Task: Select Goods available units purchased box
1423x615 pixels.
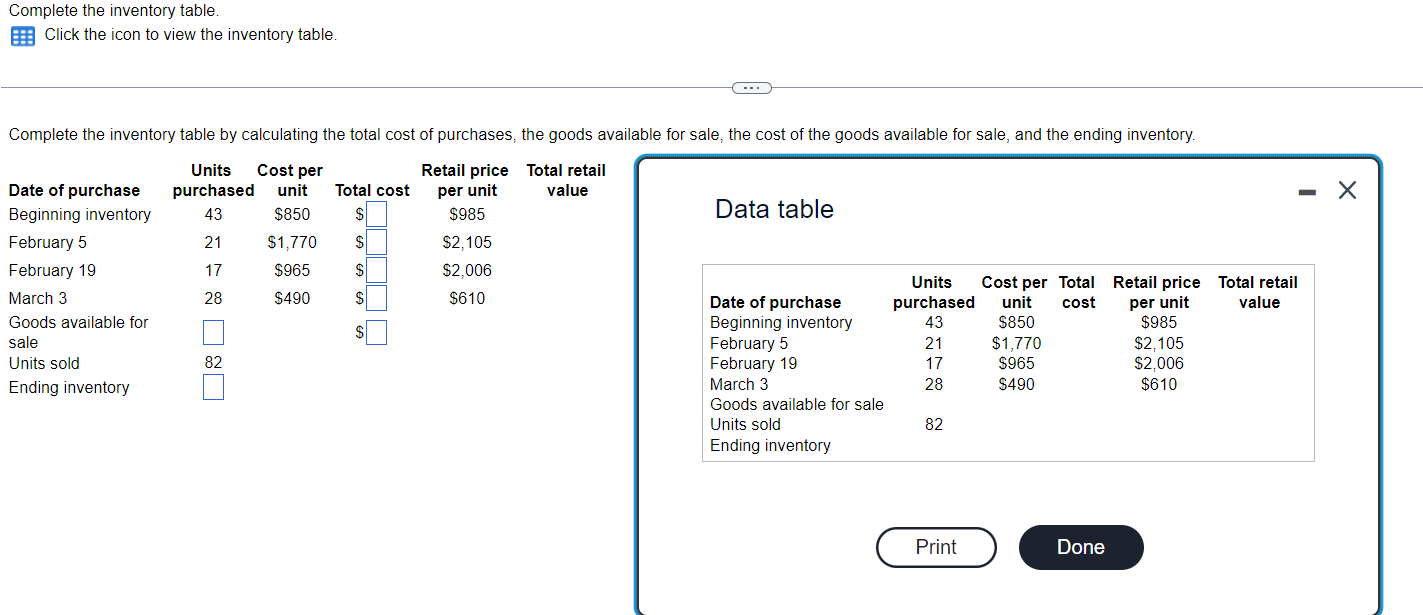Action: click(213, 331)
